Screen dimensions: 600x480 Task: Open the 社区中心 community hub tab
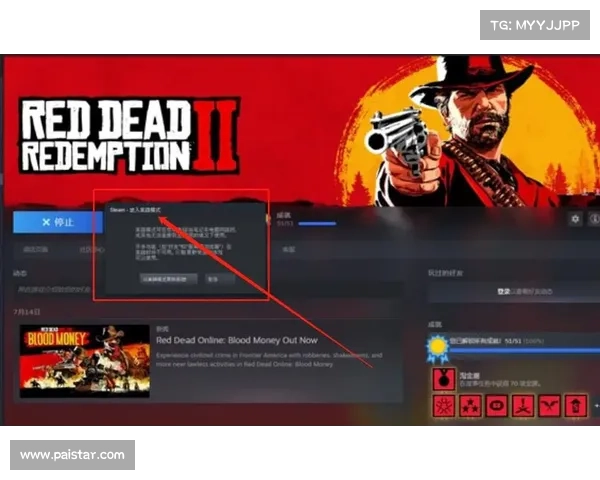click(92, 250)
